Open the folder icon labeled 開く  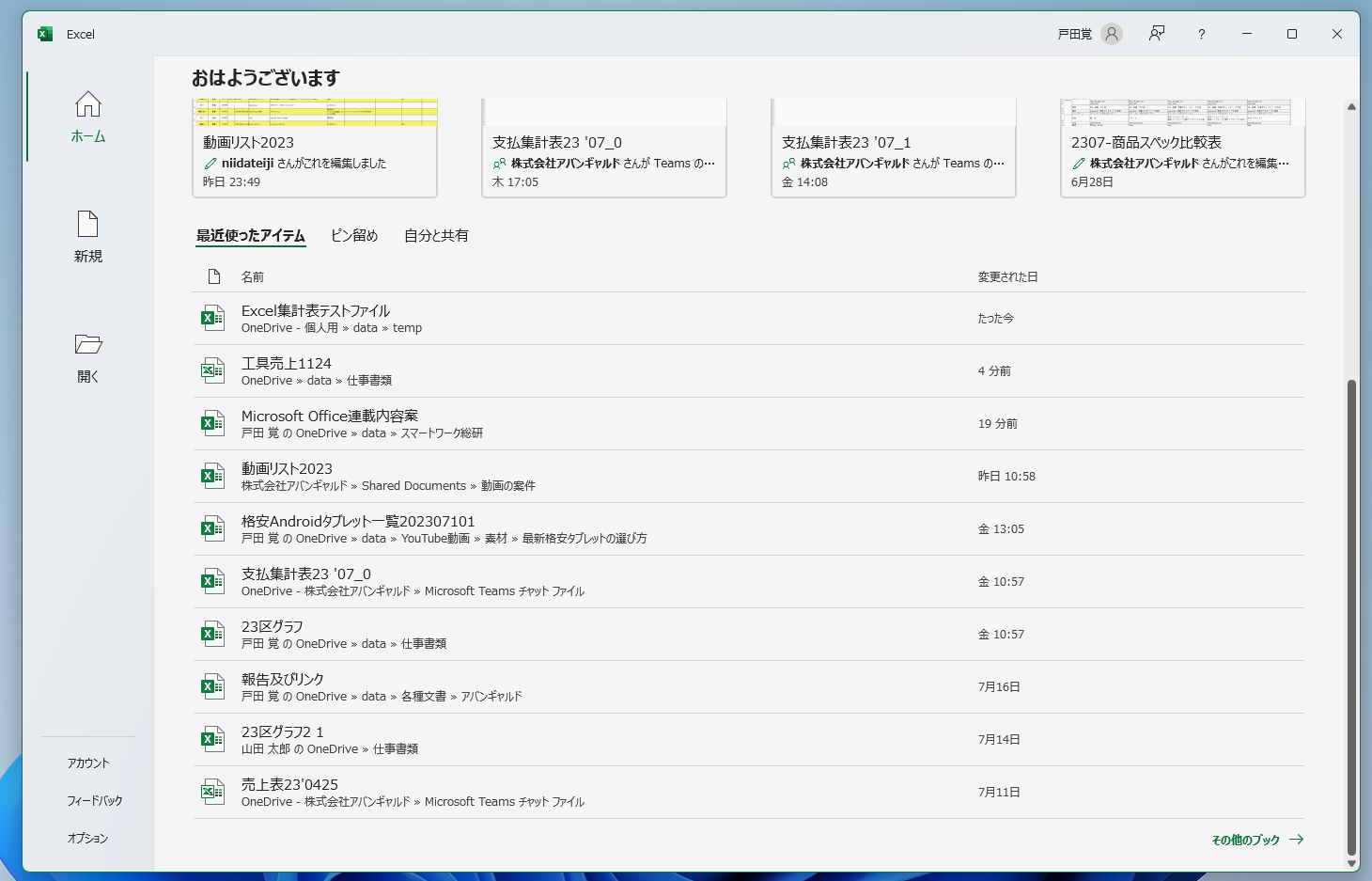coord(88,344)
